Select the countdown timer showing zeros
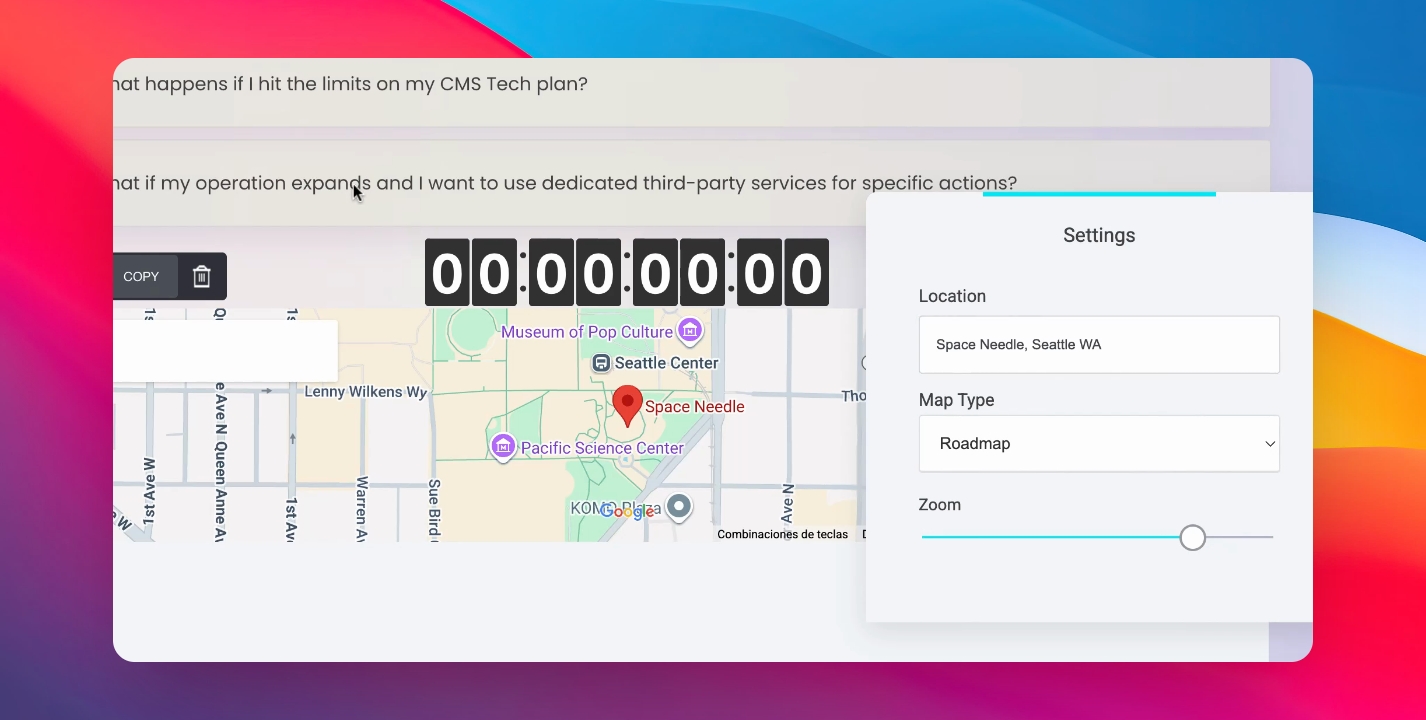The width and height of the screenshot is (1426, 720). (x=627, y=272)
